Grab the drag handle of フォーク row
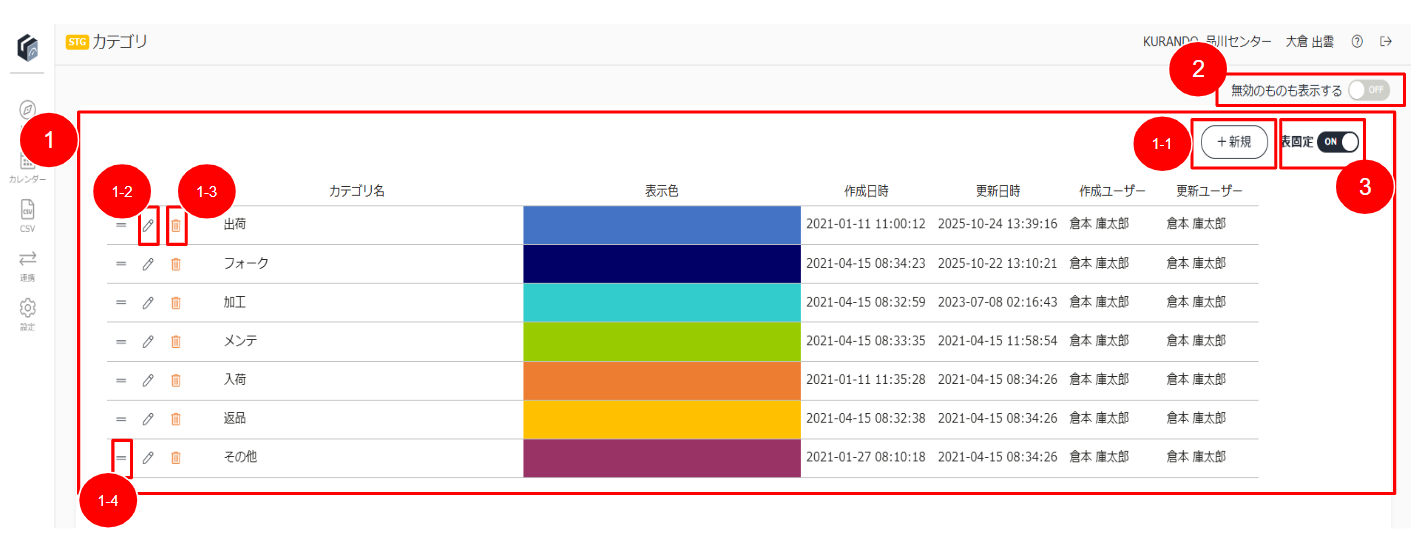 pyautogui.click(x=121, y=264)
